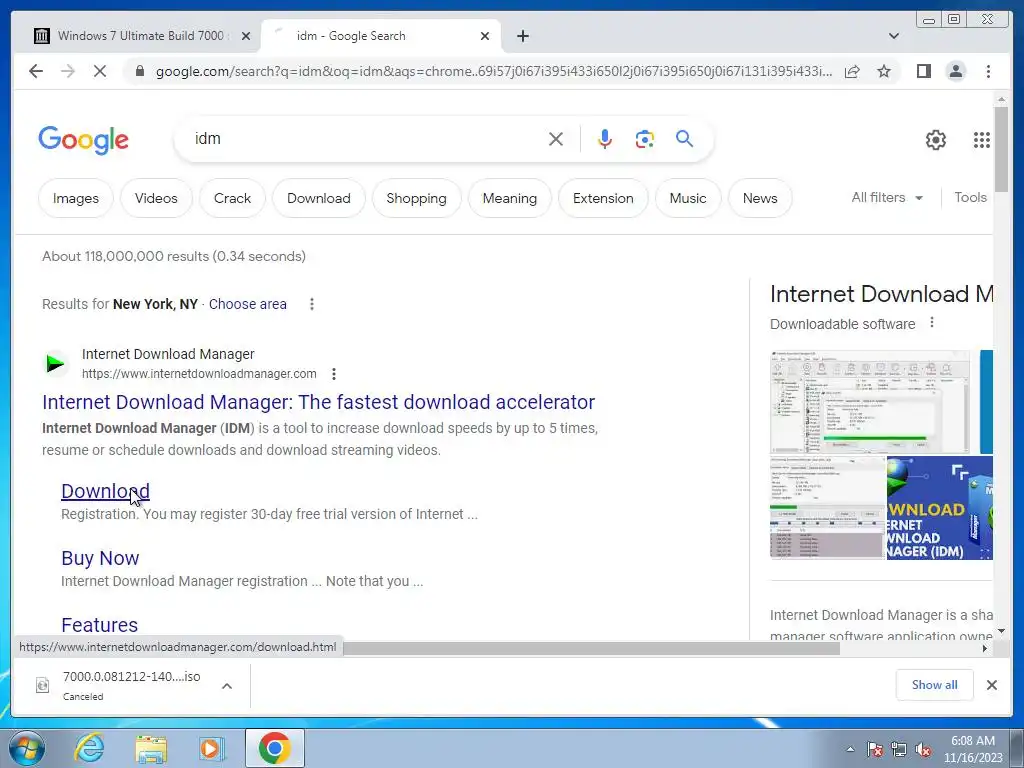Show all downloads
Image resolution: width=1024 pixels, height=768 pixels.
point(935,685)
